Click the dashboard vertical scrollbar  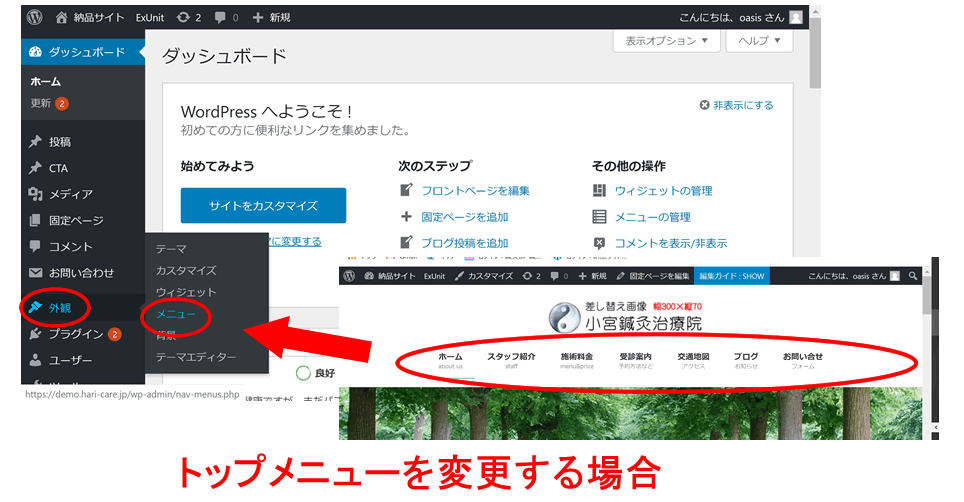[x=815, y=60]
